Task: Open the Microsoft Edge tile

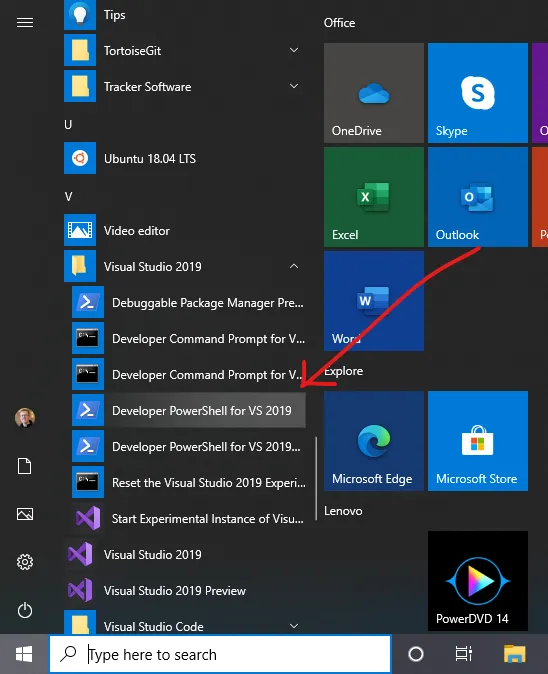Action: (x=374, y=441)
